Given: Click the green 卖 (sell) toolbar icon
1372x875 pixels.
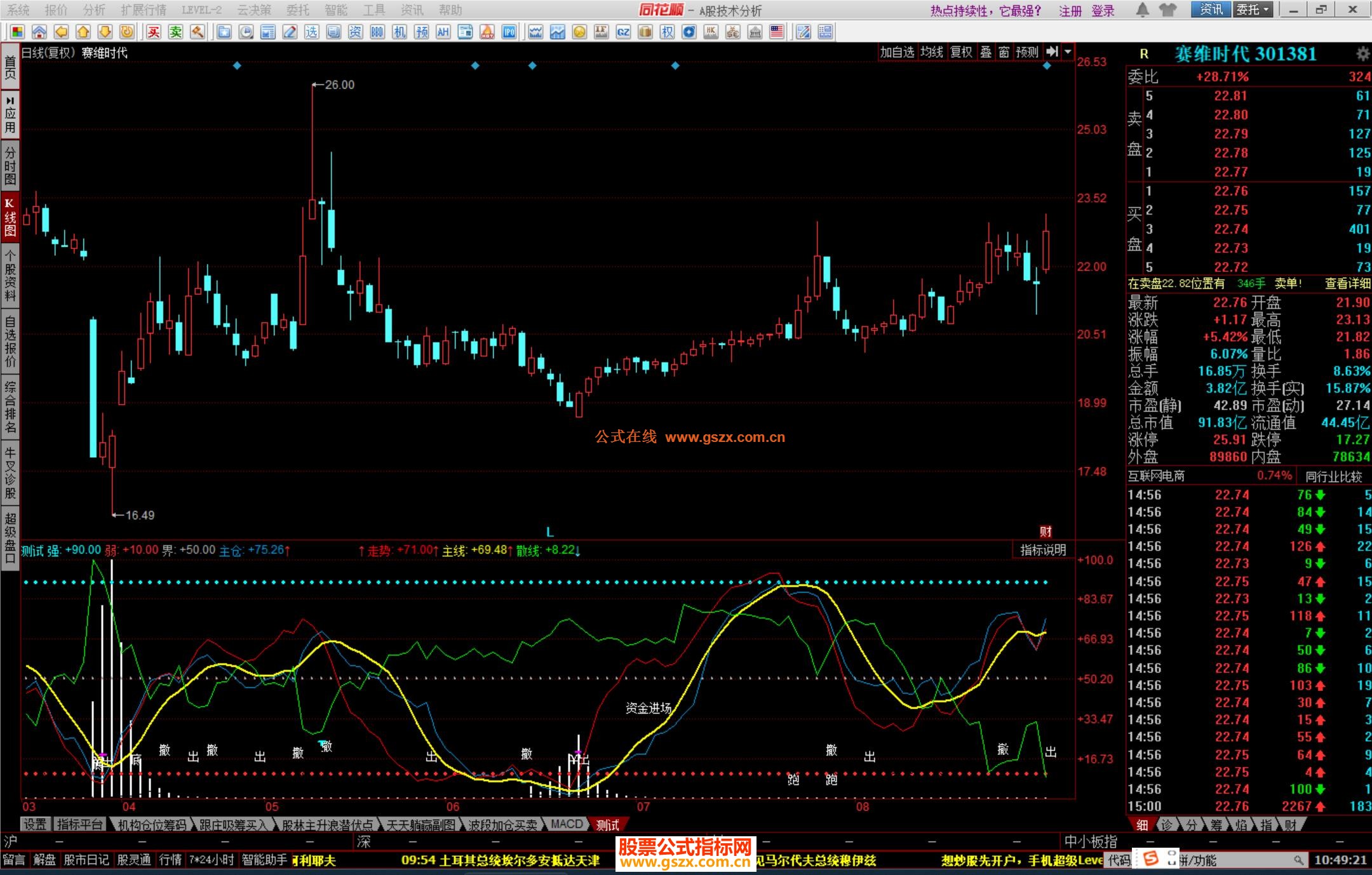Looking at the screenshot, I should pos(175,32).
